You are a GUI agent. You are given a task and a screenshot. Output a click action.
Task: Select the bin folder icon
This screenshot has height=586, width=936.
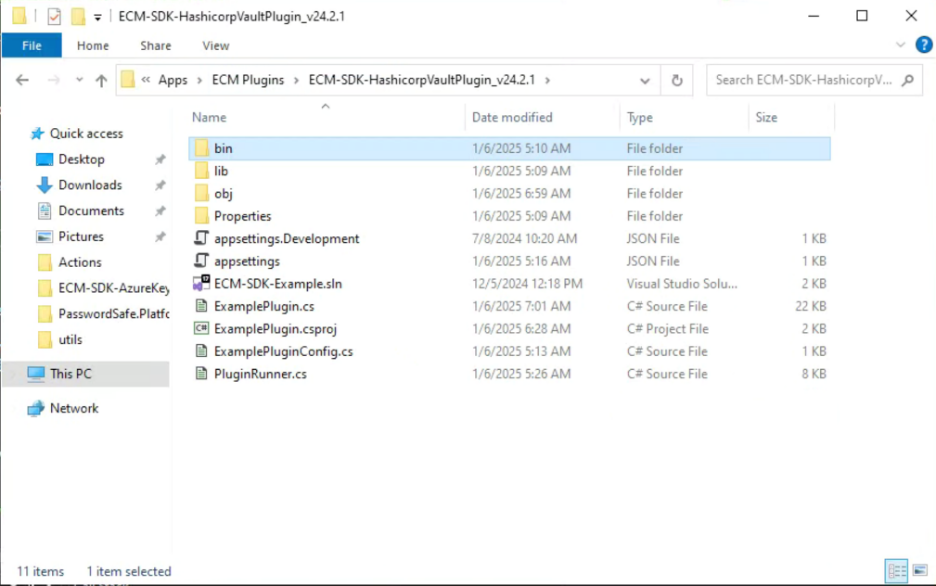pyautogui.click(x=202, y=148)
